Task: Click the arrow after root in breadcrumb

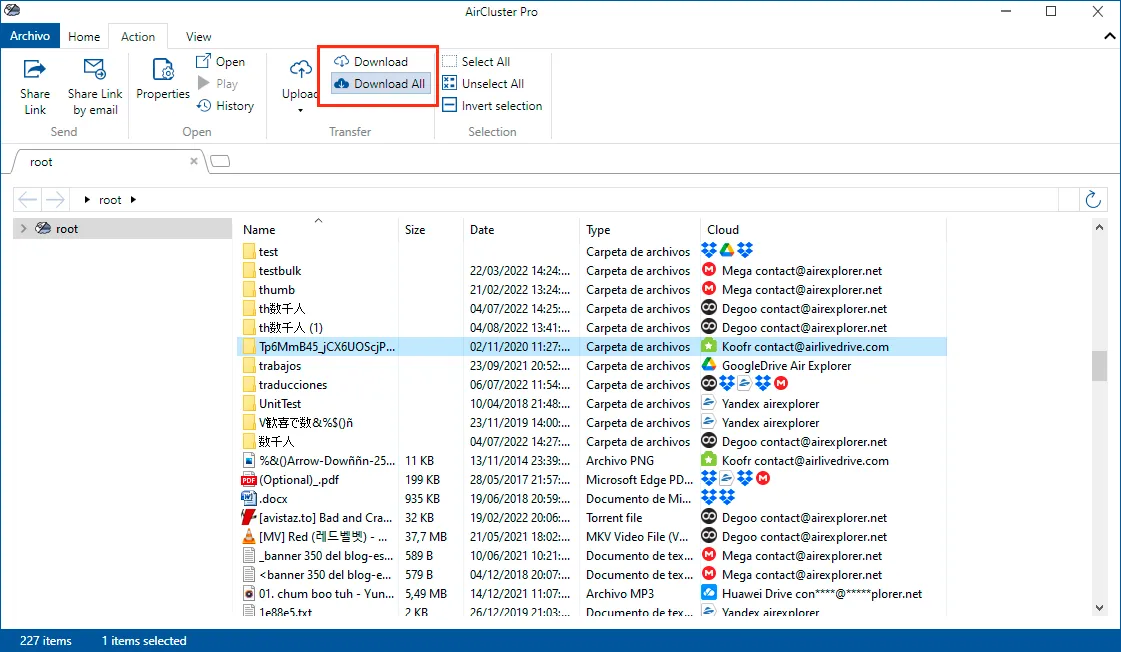Action: [133, 199]
